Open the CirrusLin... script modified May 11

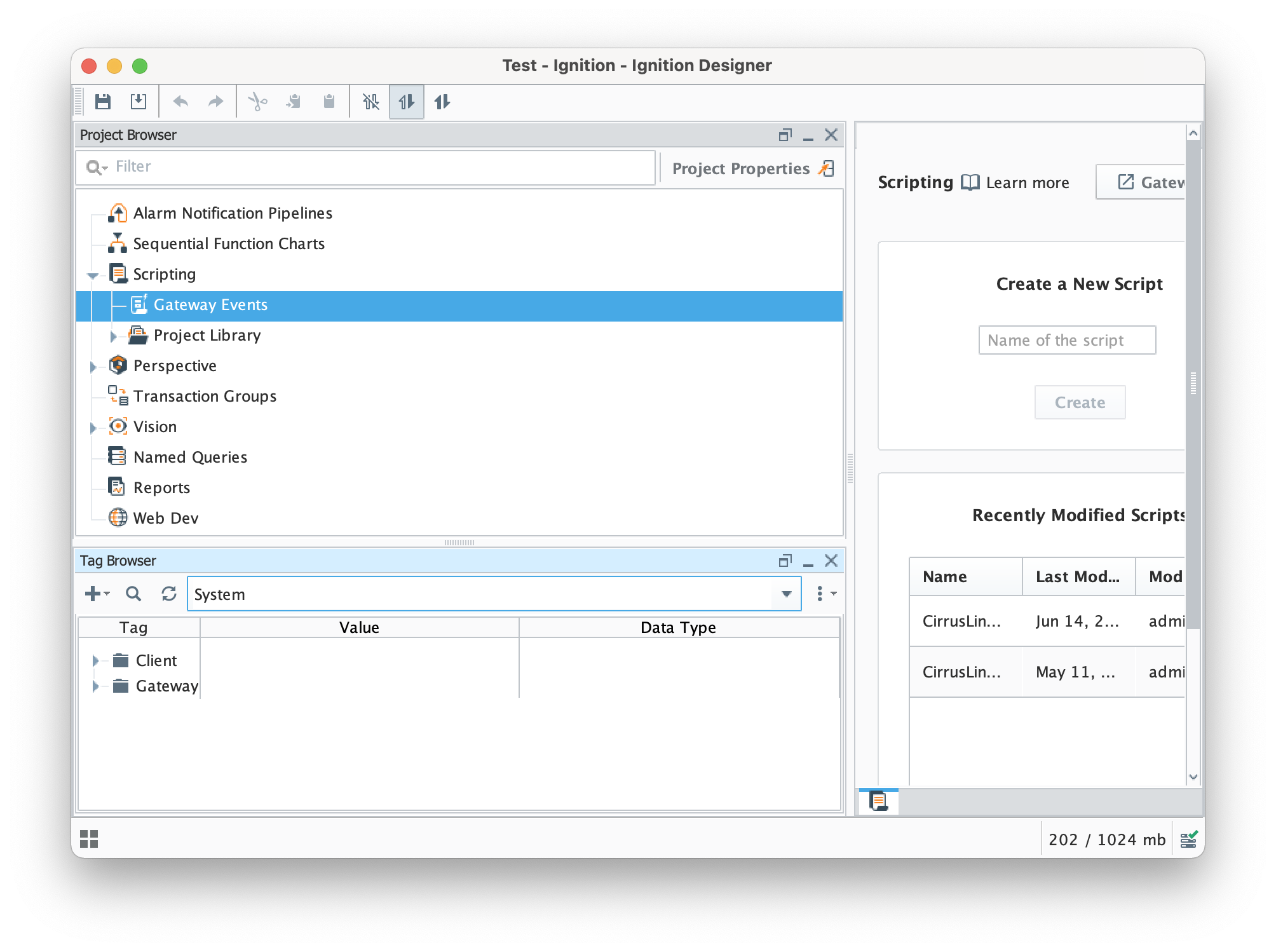click(x=1047, y=672)
